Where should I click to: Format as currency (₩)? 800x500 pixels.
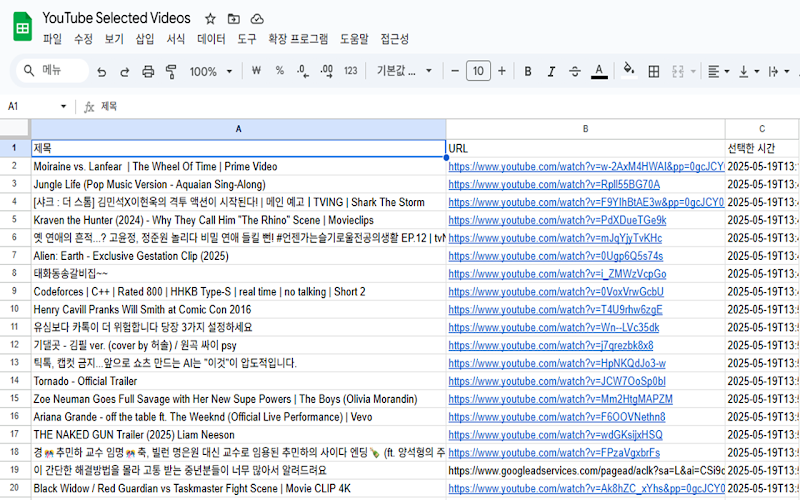256,71
